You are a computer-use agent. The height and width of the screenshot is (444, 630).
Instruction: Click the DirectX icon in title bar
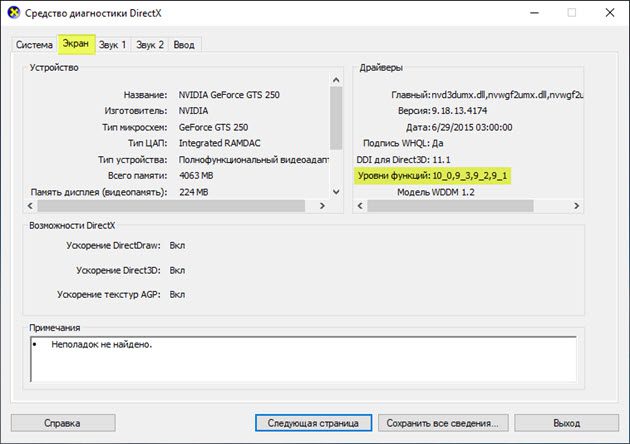pos(13,12)
